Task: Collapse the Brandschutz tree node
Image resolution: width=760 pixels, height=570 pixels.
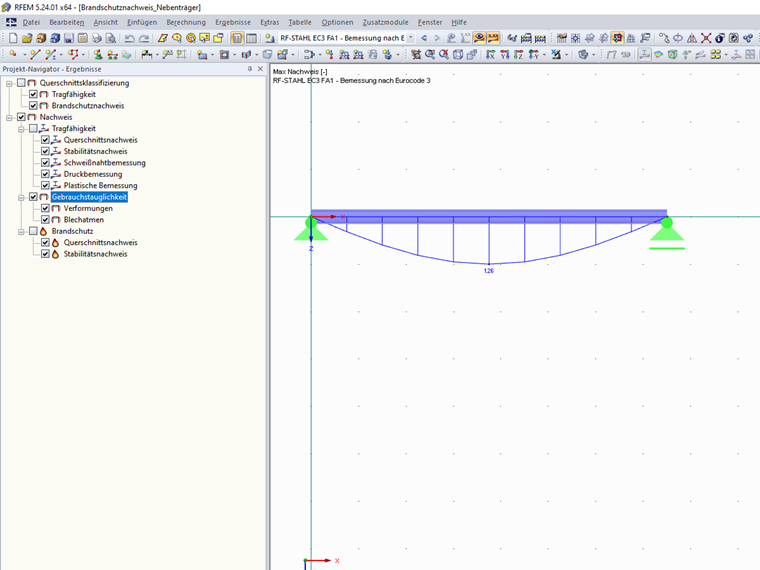Action: 21,232
